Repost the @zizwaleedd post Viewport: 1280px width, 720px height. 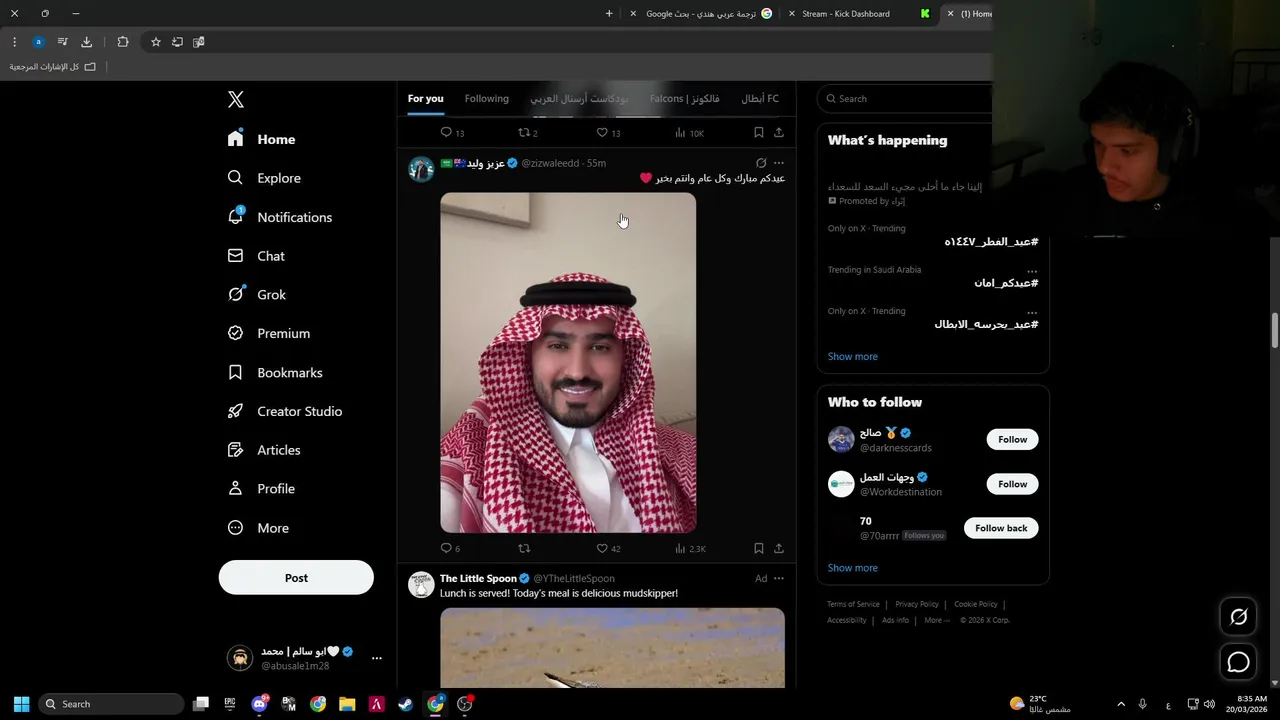524,548
